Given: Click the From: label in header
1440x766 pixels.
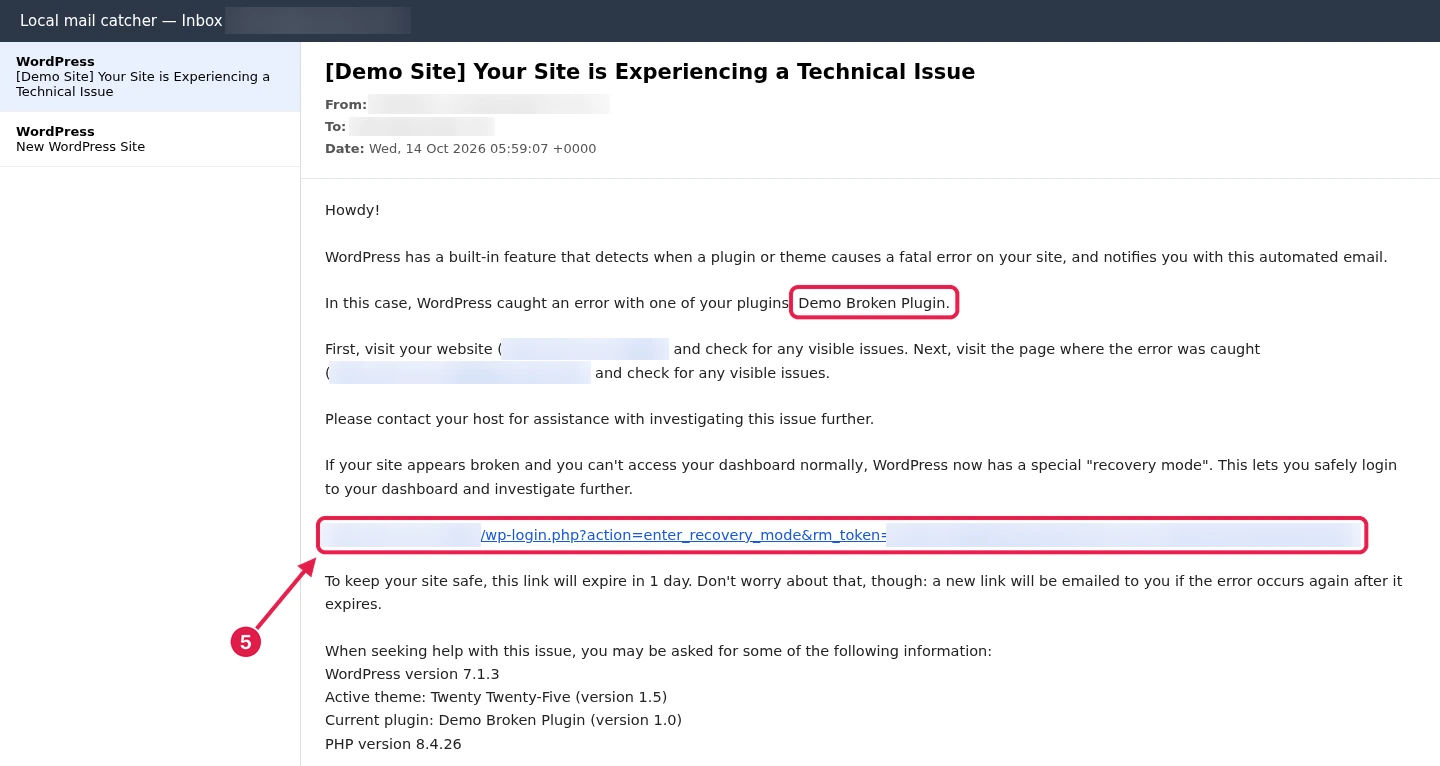Looking at the screenshot, I should pyautogui.click(x=346, y=104).
